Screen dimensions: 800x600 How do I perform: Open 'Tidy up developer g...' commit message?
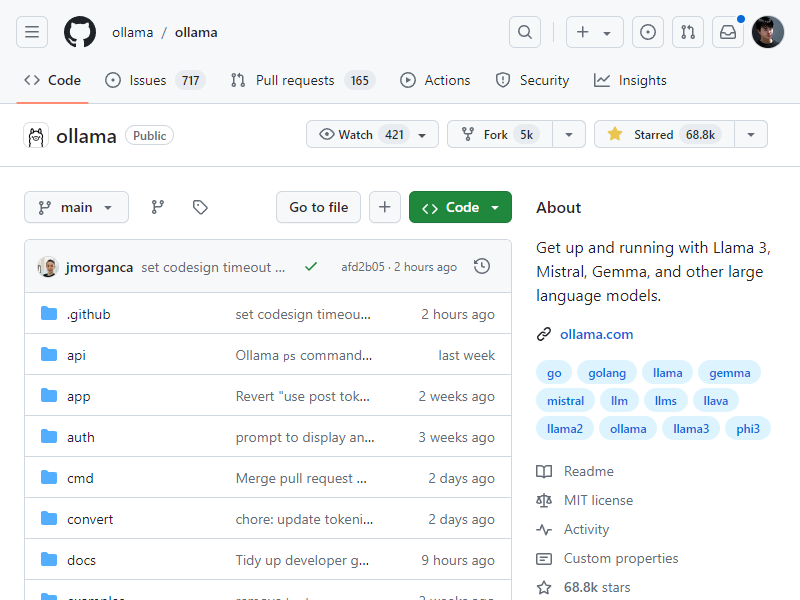click(x=302, y=560)
